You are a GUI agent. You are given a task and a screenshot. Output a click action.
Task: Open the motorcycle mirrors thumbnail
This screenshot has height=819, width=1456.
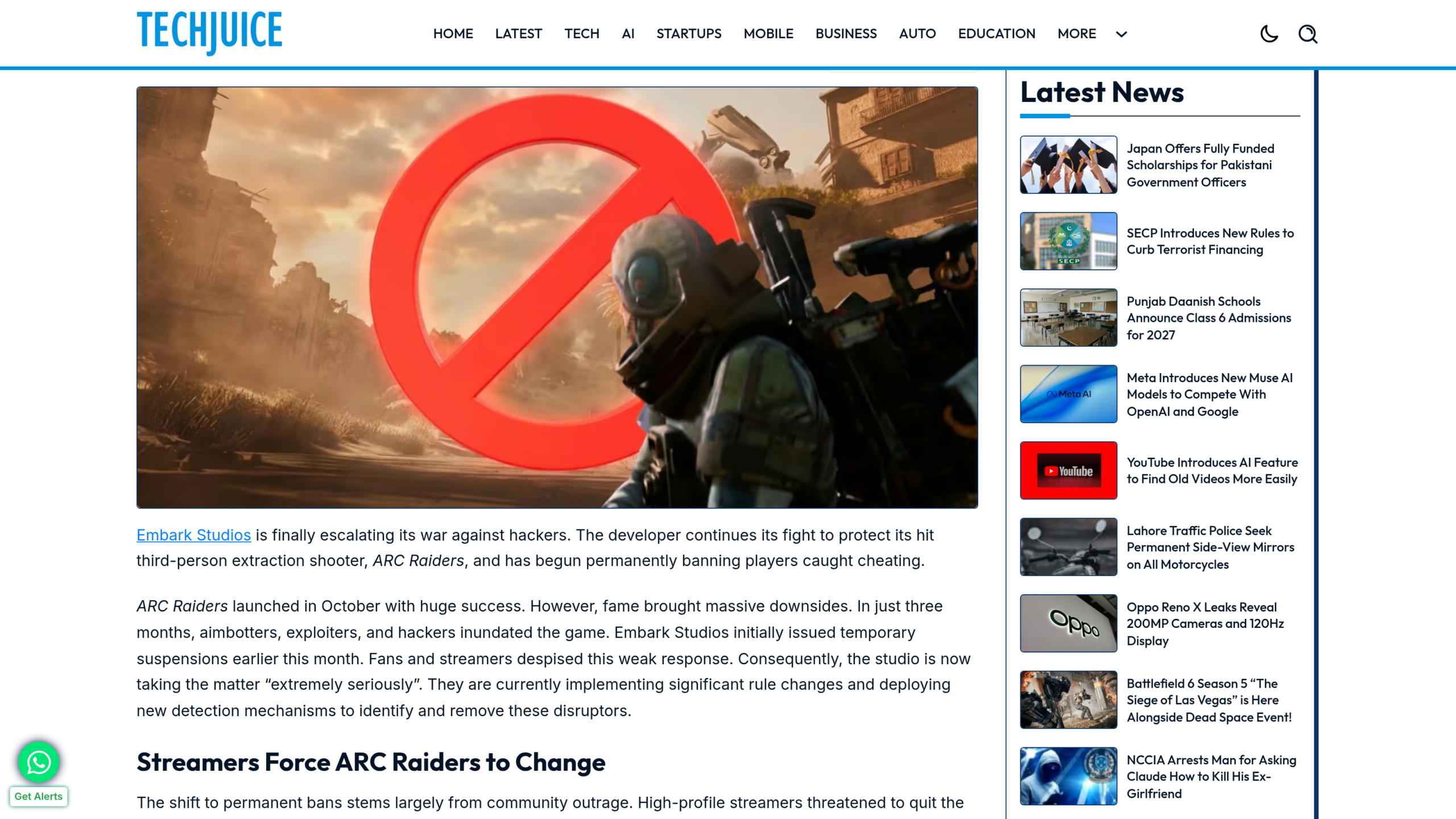point(1068,547)
